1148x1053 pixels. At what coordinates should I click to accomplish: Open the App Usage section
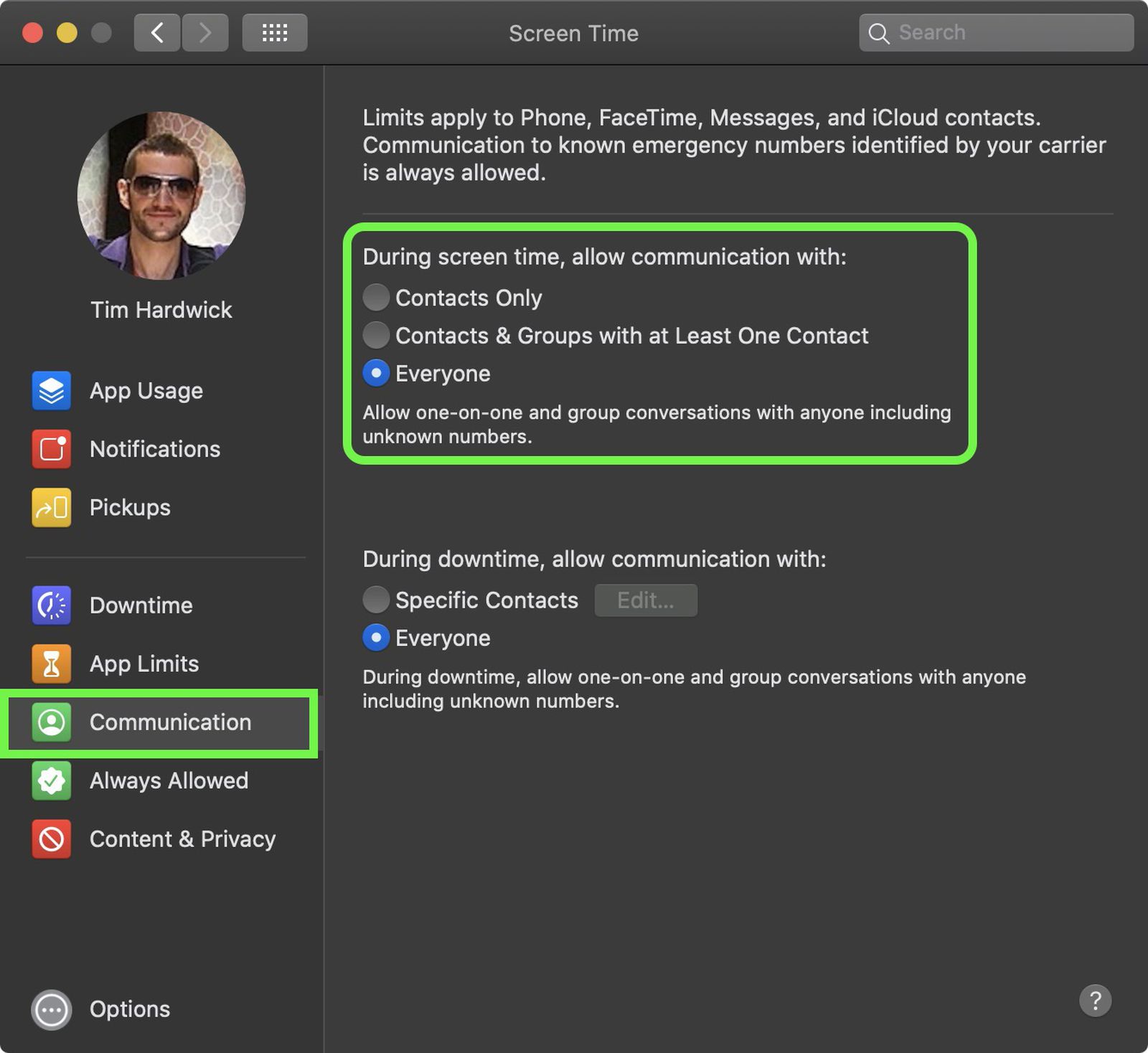[x=146, y=390]
